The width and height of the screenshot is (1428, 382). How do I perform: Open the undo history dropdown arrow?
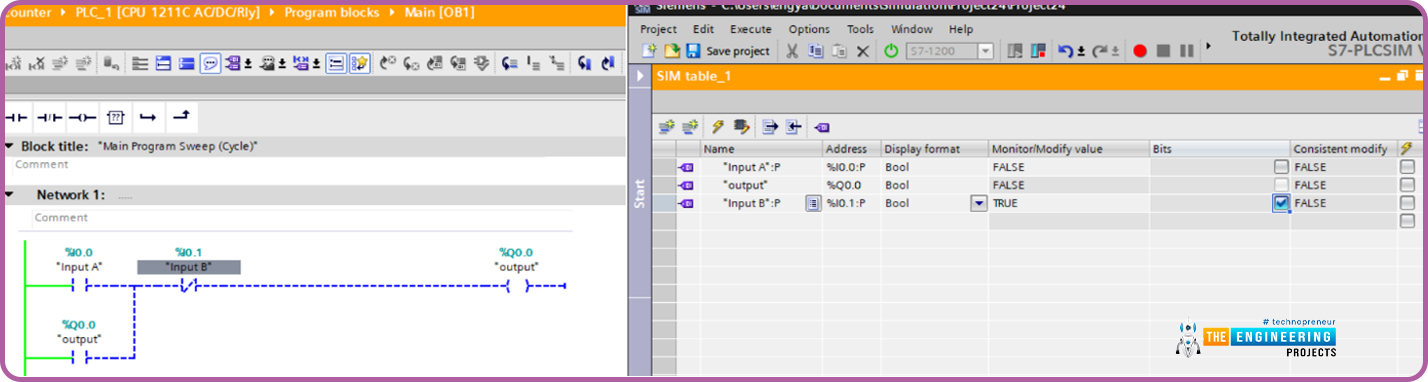pos(1081,50)
